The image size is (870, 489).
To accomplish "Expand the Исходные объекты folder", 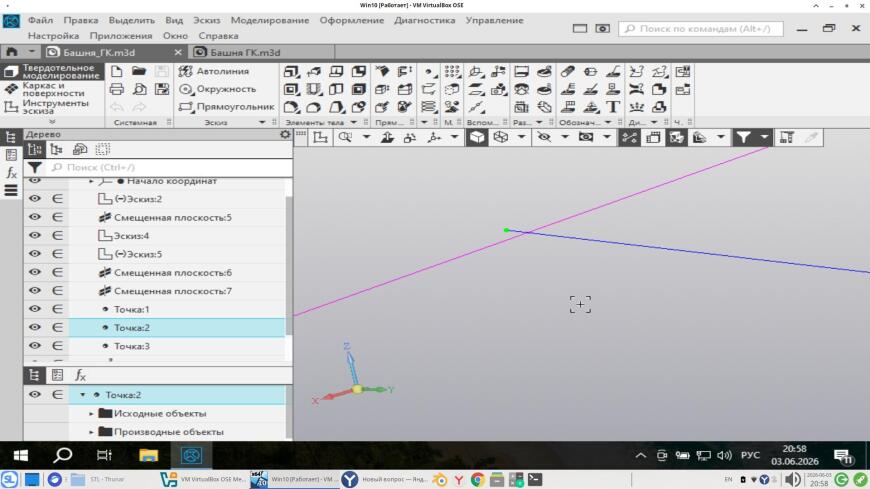I will [x=92, y=414].
